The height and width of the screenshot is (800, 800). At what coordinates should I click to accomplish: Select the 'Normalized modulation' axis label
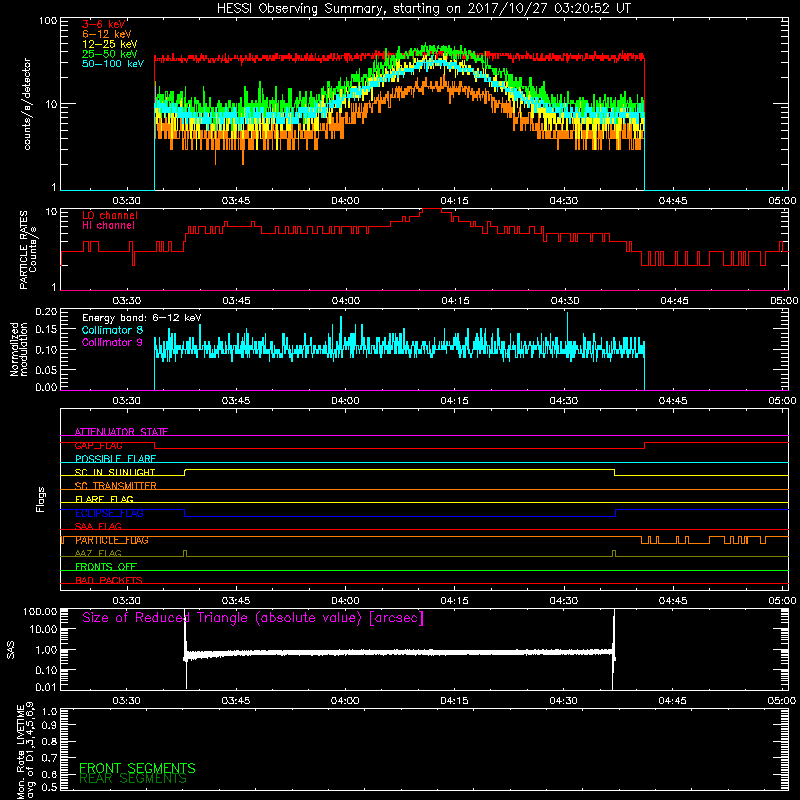coord(18,349)
